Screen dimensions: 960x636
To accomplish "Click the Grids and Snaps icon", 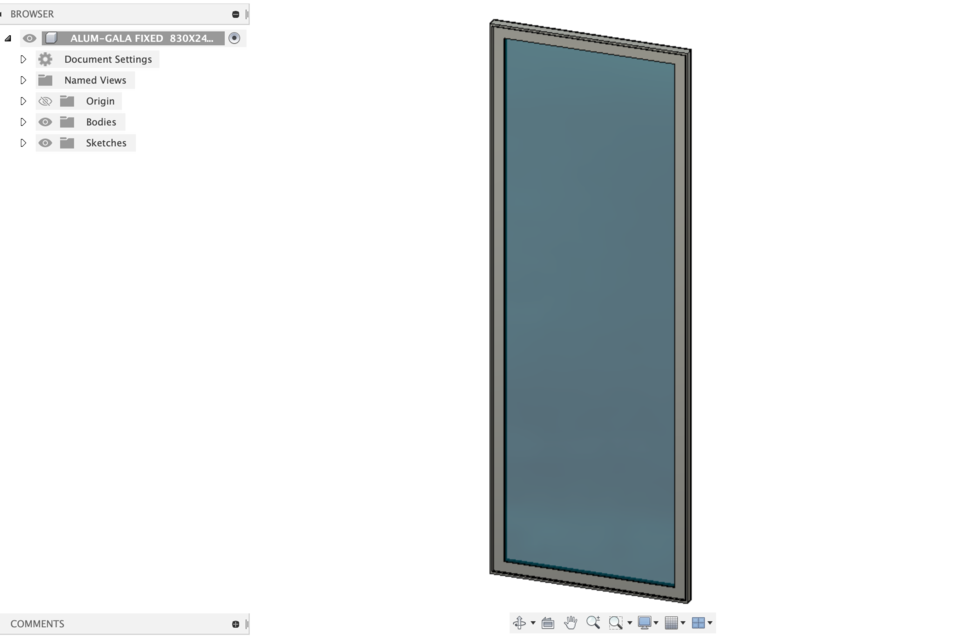I will pos(673,622).
